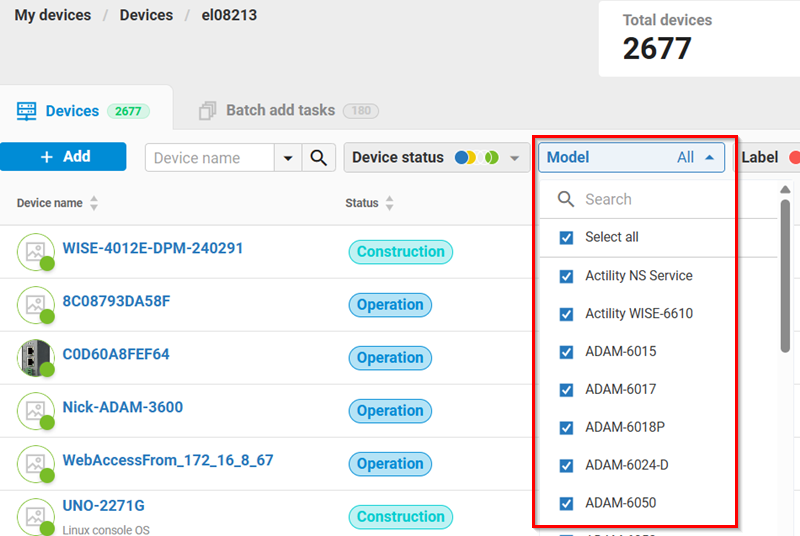This screenshot has width=800, height=536.
Task: Switch to the Batch add tasks tab
Action: [x=280, y=111]
